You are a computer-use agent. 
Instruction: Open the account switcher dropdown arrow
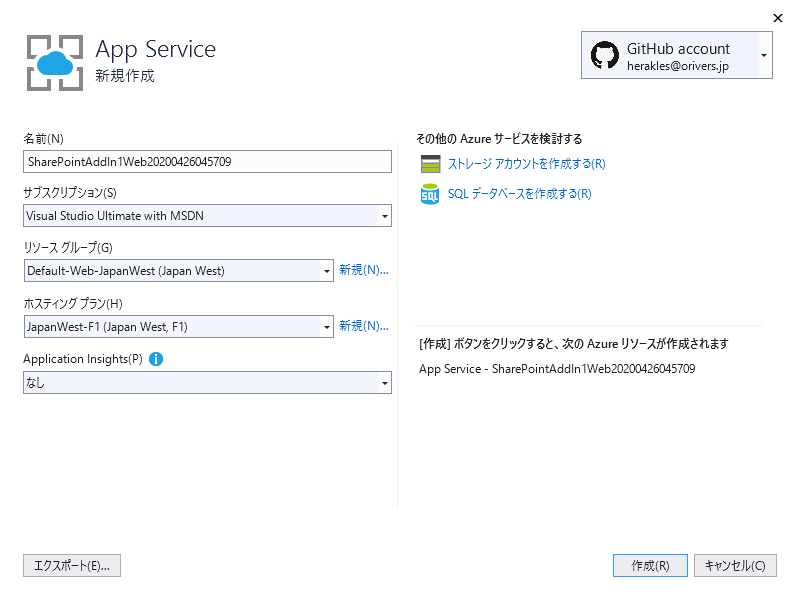(764, 55)
